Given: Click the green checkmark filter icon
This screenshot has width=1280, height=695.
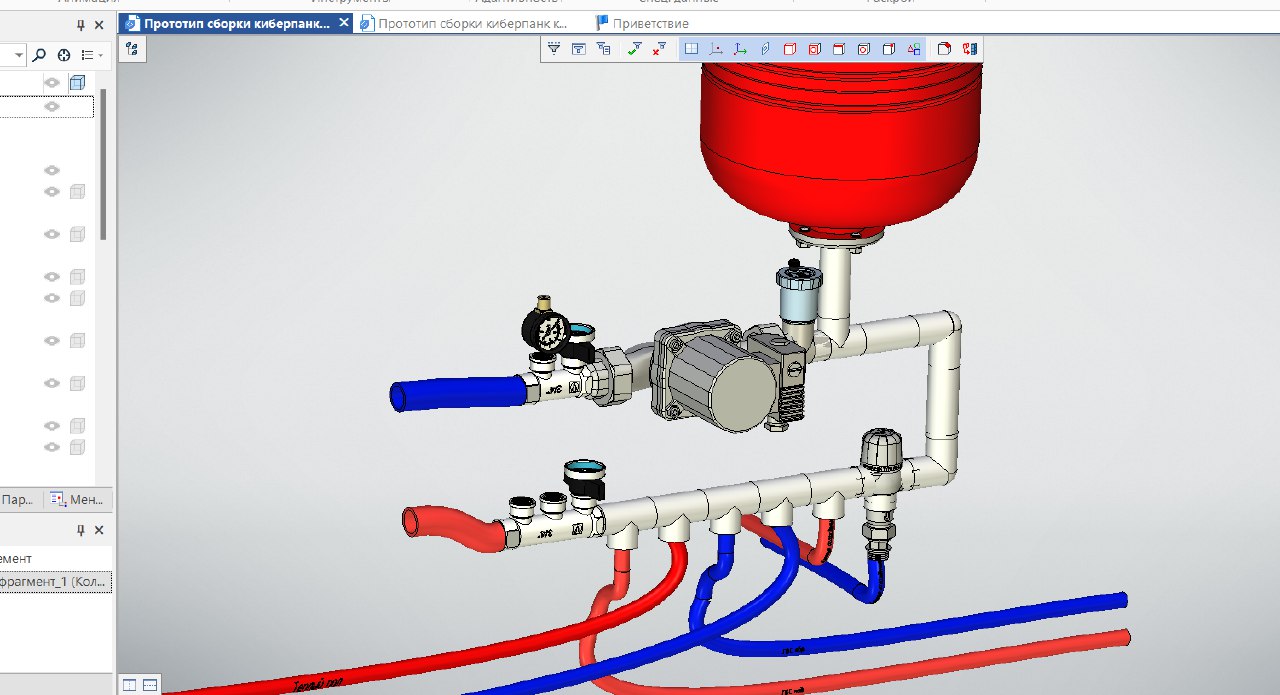Looking at the screenshot, I should (634, 48).
